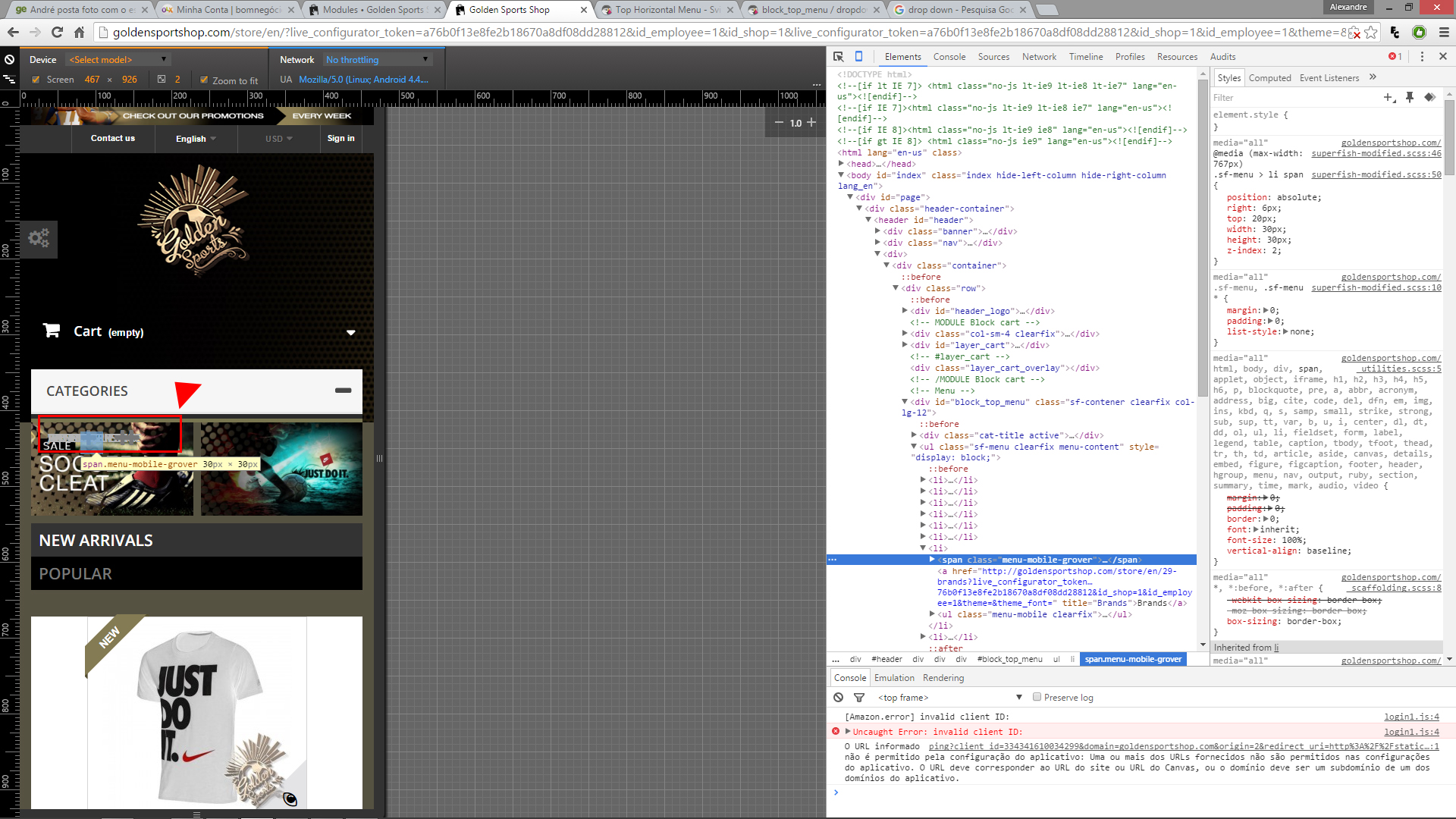Open the Computed styles tab
This screenshot has height=819, width=1456.
(1269, 78)
